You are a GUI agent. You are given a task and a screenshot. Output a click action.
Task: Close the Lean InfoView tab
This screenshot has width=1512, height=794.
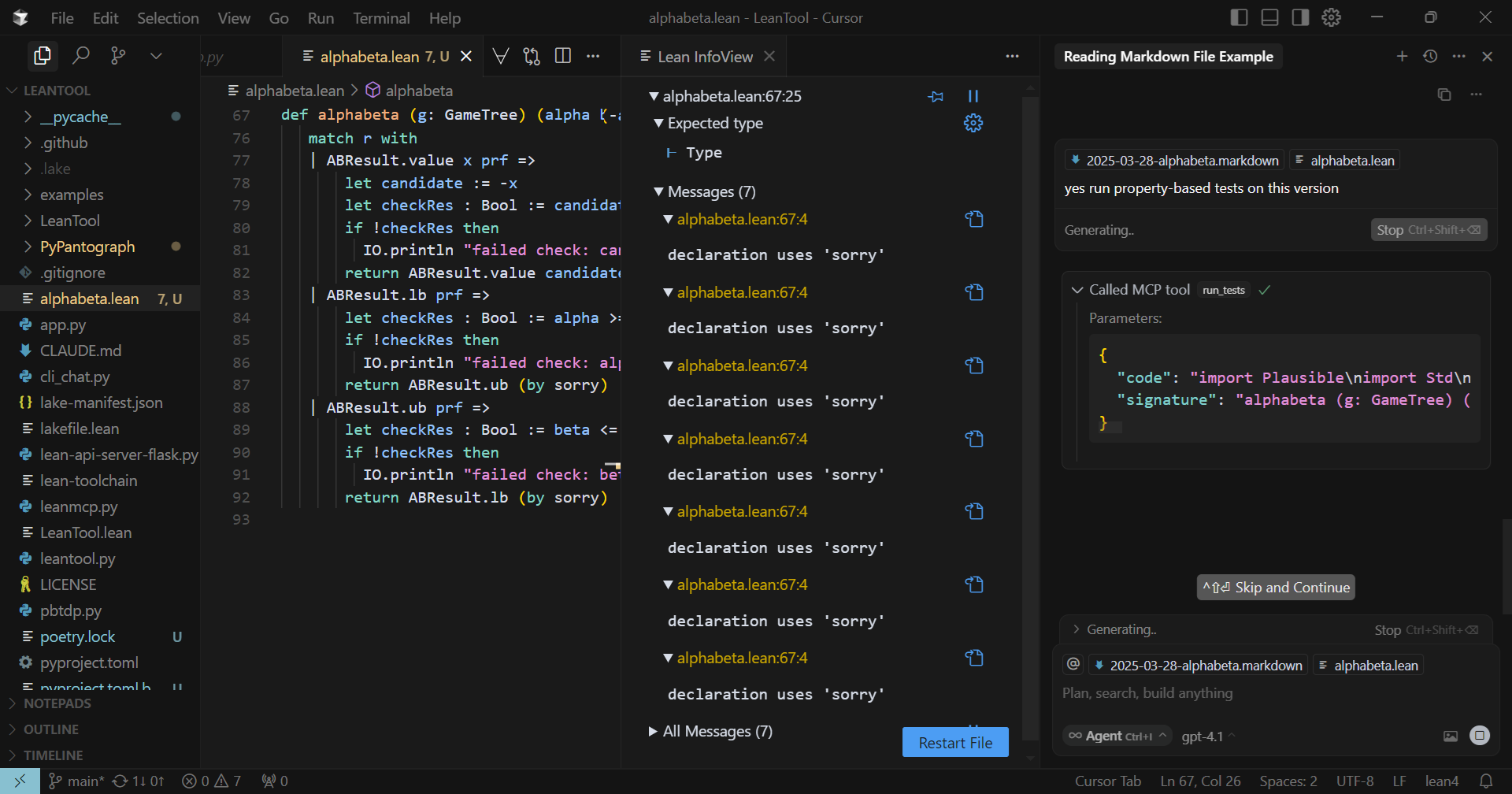click(x=769, y=56)
